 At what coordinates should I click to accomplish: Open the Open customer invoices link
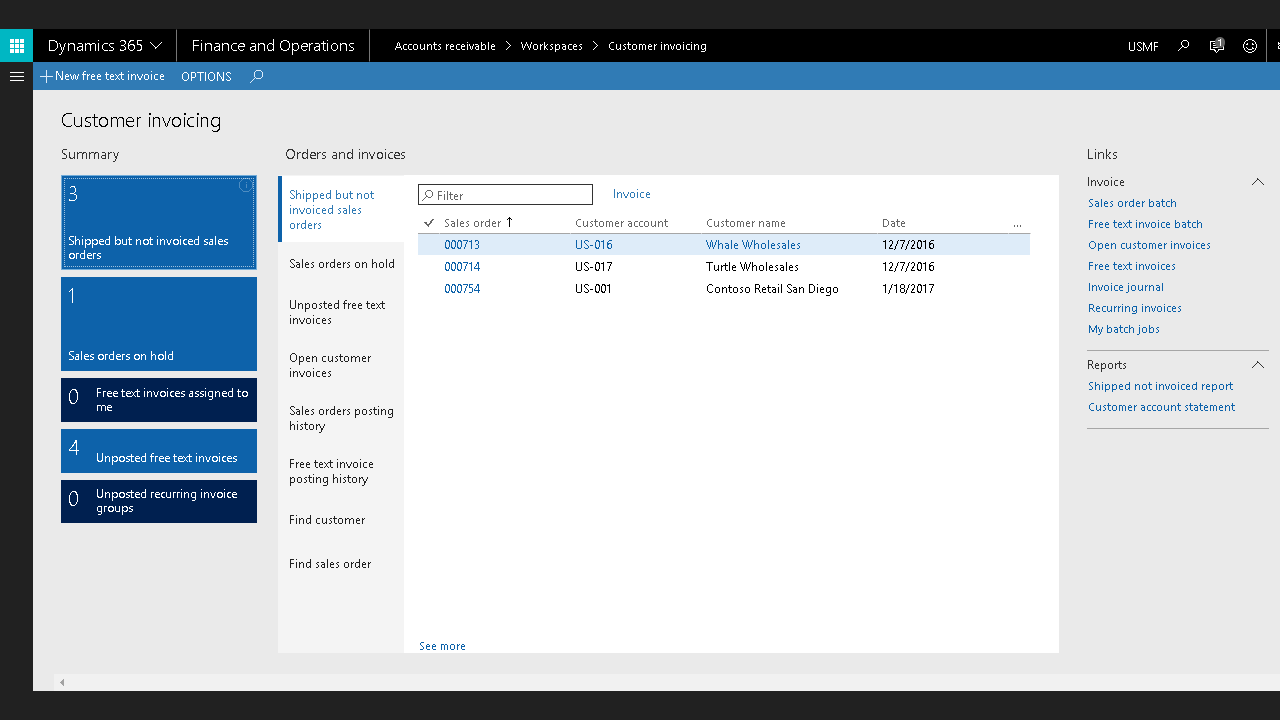tap(1149, 245)
